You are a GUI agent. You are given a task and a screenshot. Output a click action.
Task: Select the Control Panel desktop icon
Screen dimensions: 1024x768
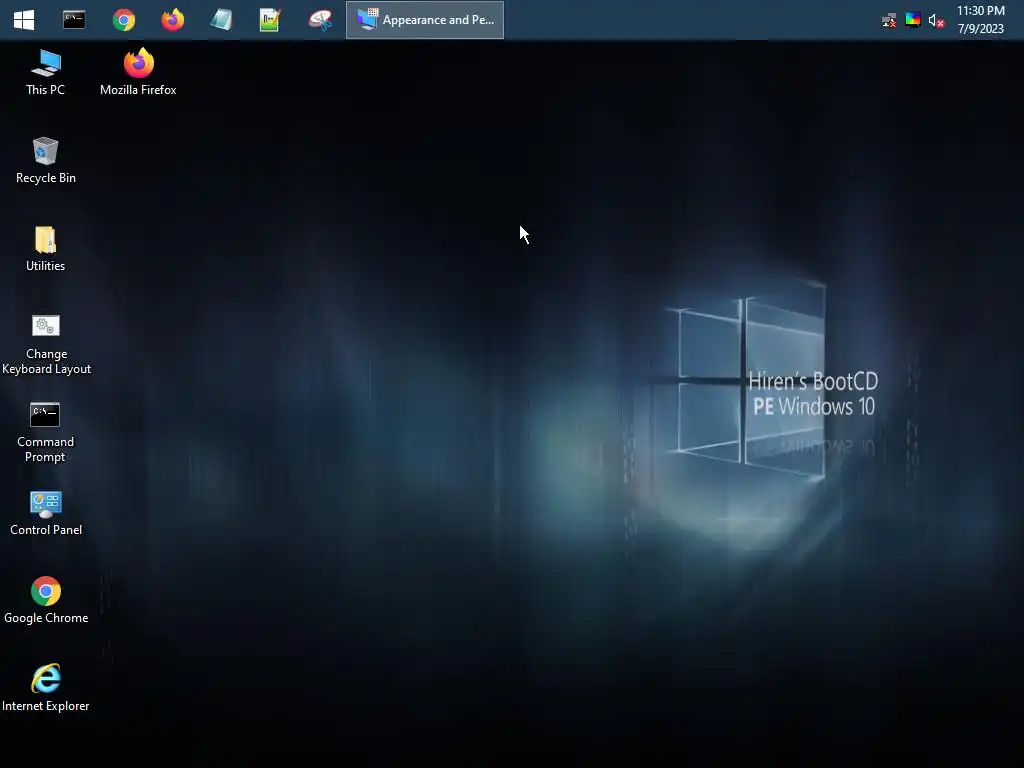point(46,513)
